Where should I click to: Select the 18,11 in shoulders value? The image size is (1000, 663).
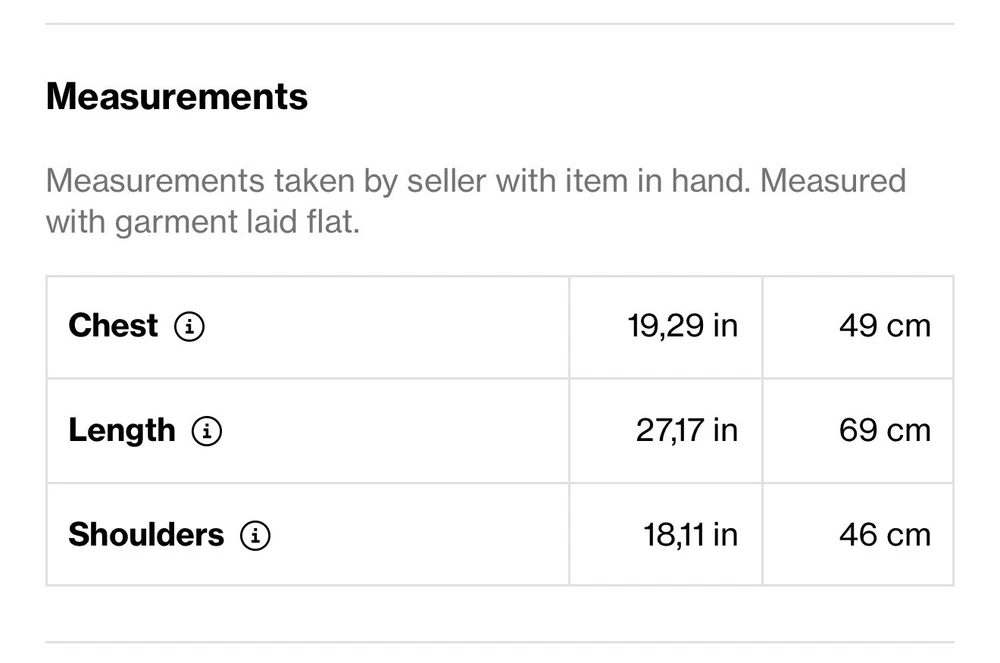click(690, 535)
